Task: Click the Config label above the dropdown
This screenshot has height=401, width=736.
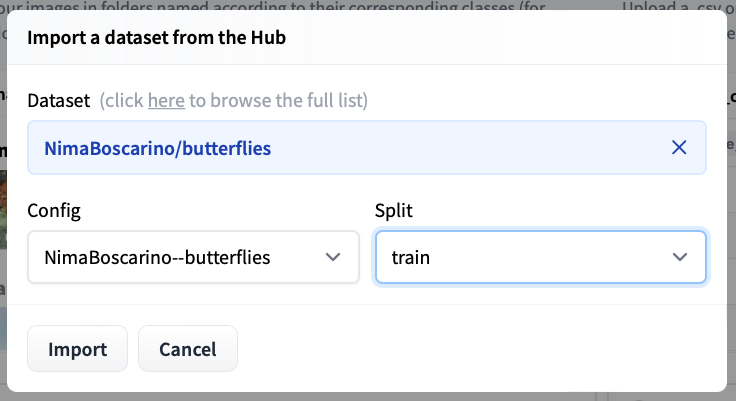Action: point(54,211)
